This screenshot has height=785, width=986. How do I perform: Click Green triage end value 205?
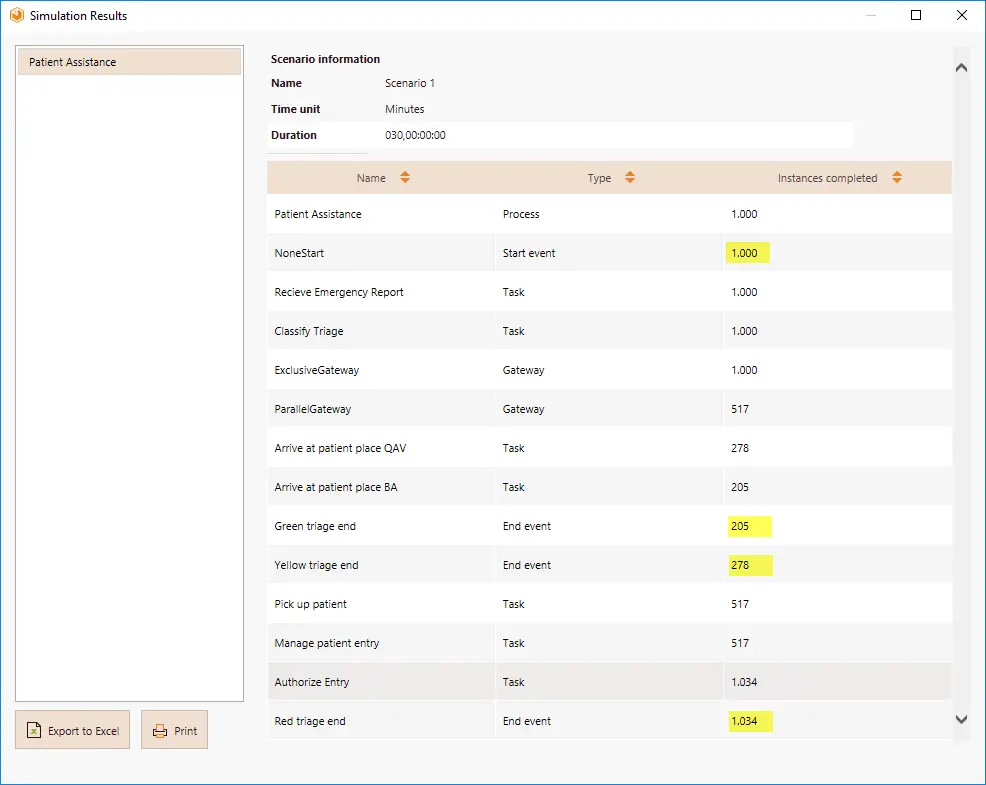click(740, 526)
